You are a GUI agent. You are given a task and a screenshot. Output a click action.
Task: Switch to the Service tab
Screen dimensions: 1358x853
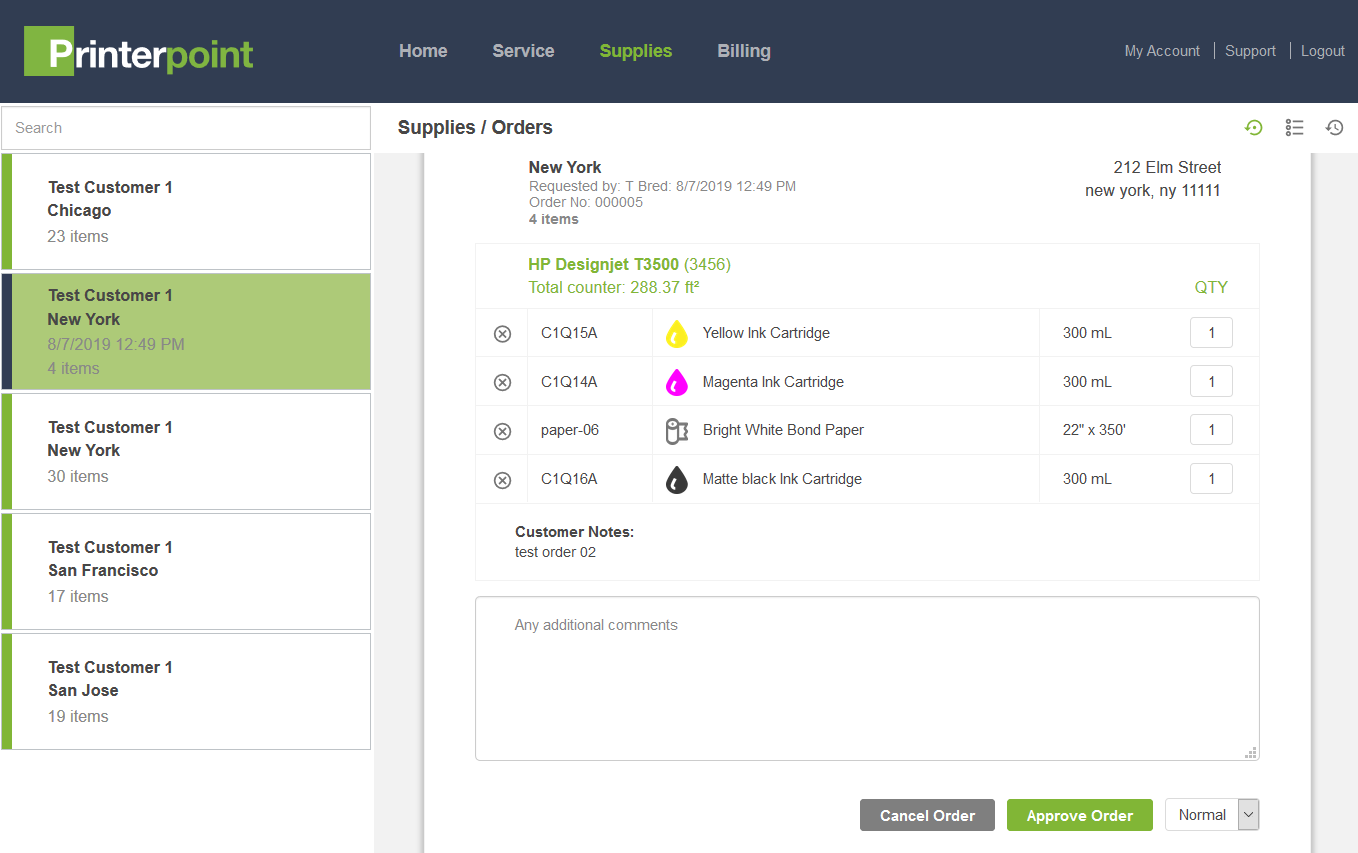[523, 51]
